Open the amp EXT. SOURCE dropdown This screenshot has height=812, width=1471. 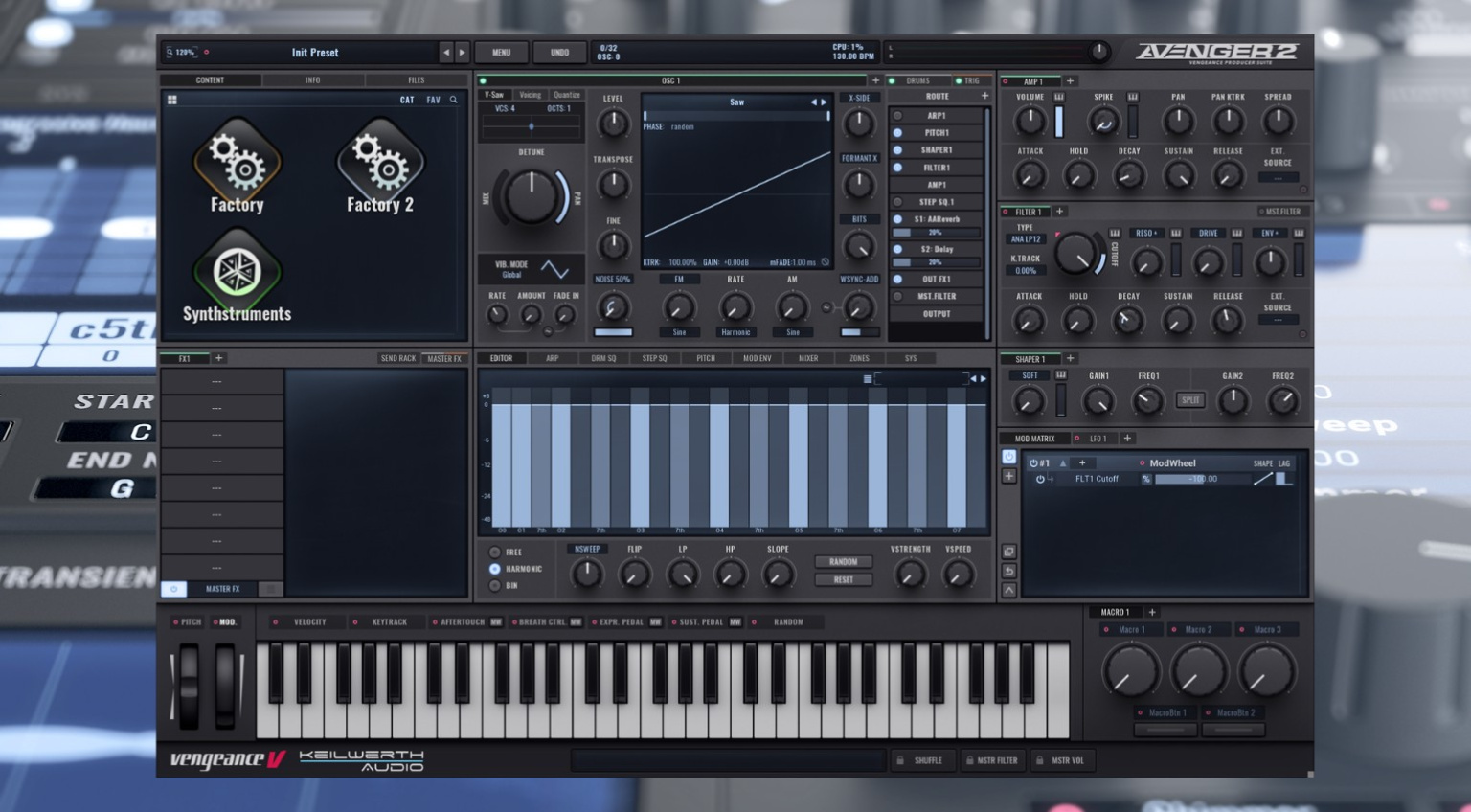click(x=1278, y=178)
